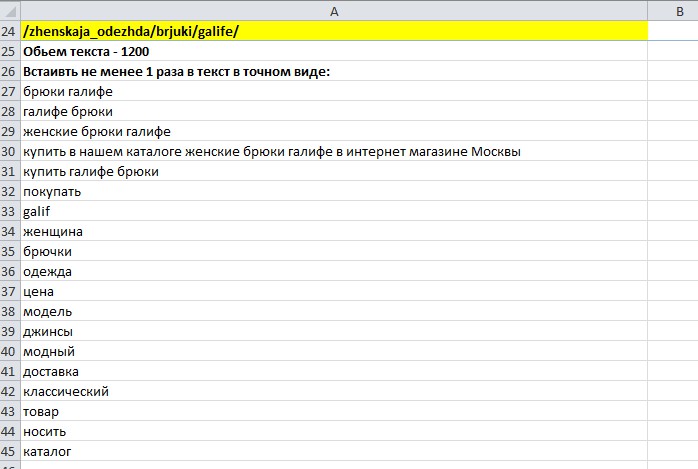The height and width of the screenshot is (469, 698).
Task: Select cell 'носить'
Action: pos(334,432)
